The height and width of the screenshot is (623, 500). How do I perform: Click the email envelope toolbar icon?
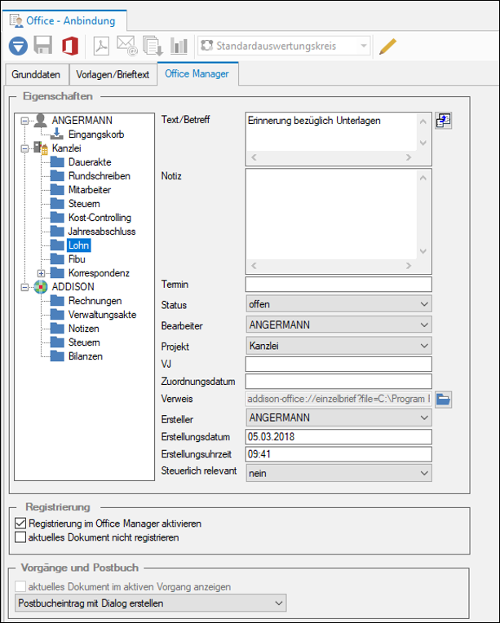coord(127,45)
